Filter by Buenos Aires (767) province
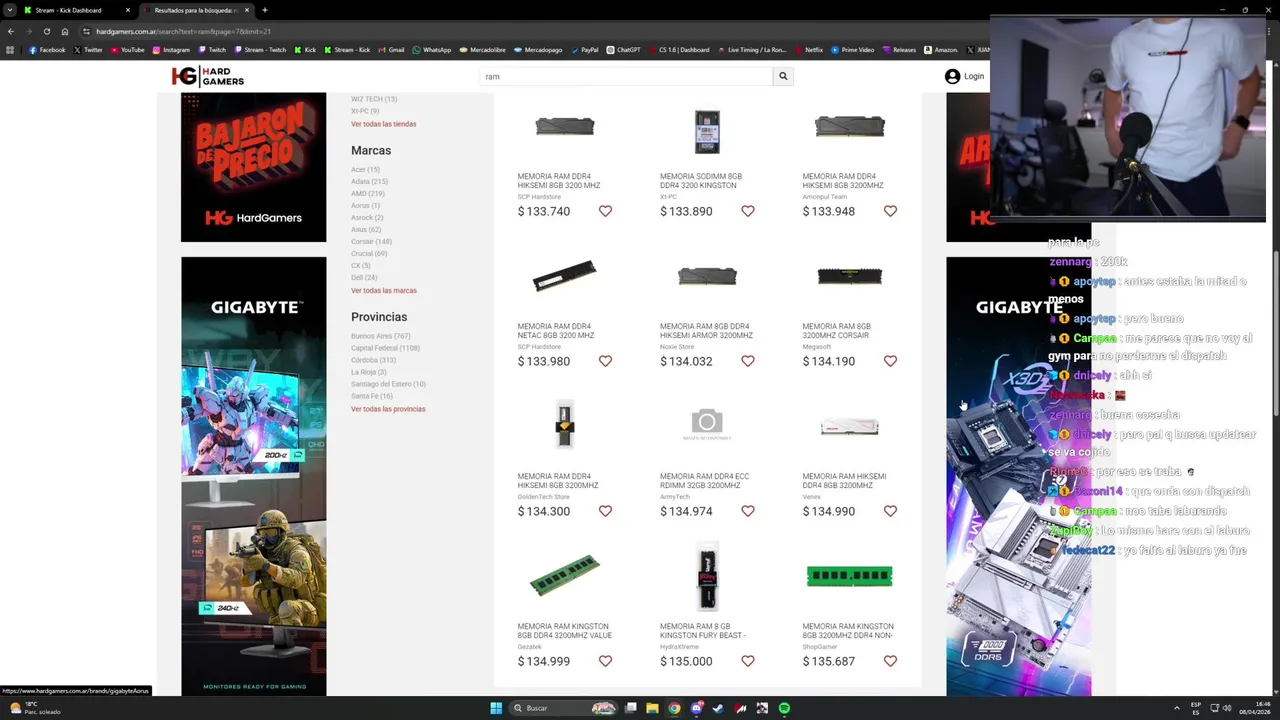Screen dimensions: 1280x720 click(x=380, y=336)
